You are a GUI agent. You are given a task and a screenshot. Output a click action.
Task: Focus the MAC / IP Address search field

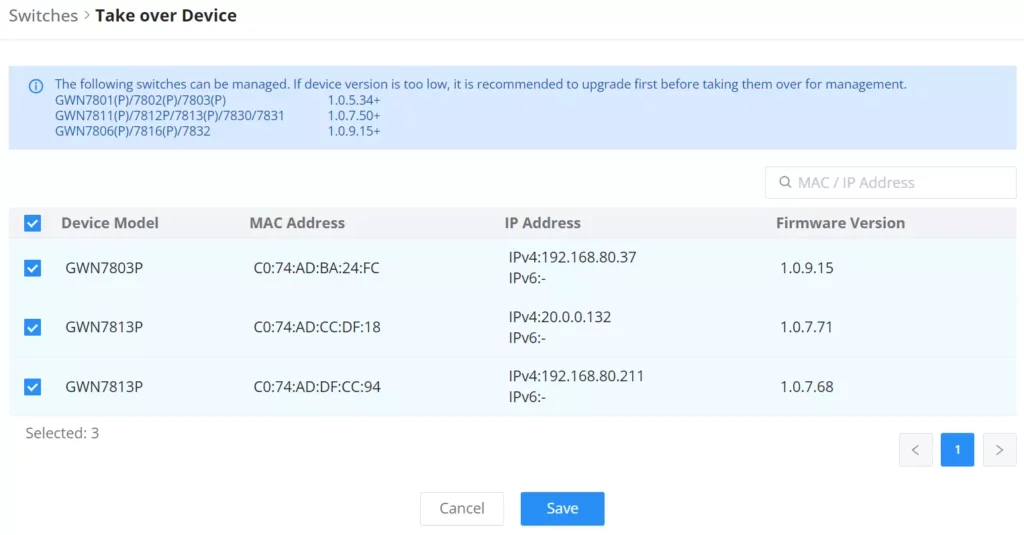click(x=891, y=182)
